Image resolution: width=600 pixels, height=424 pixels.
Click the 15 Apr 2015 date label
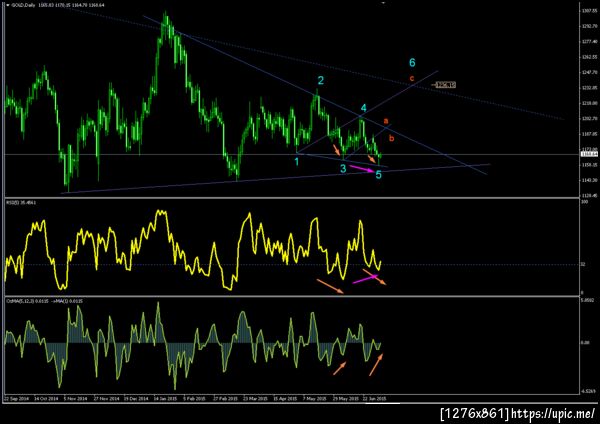(x=285, y=398)
